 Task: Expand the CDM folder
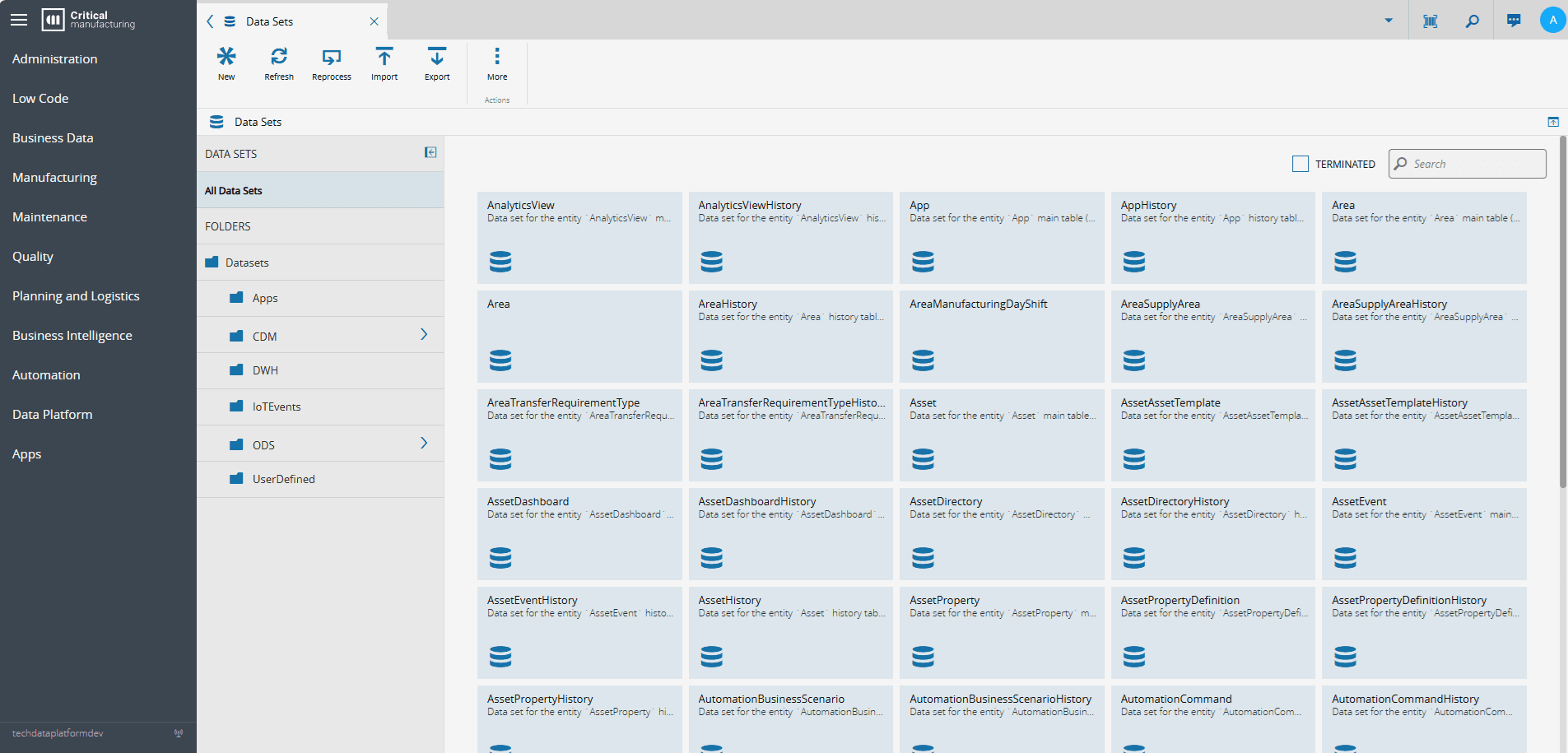tap(424, 335)
